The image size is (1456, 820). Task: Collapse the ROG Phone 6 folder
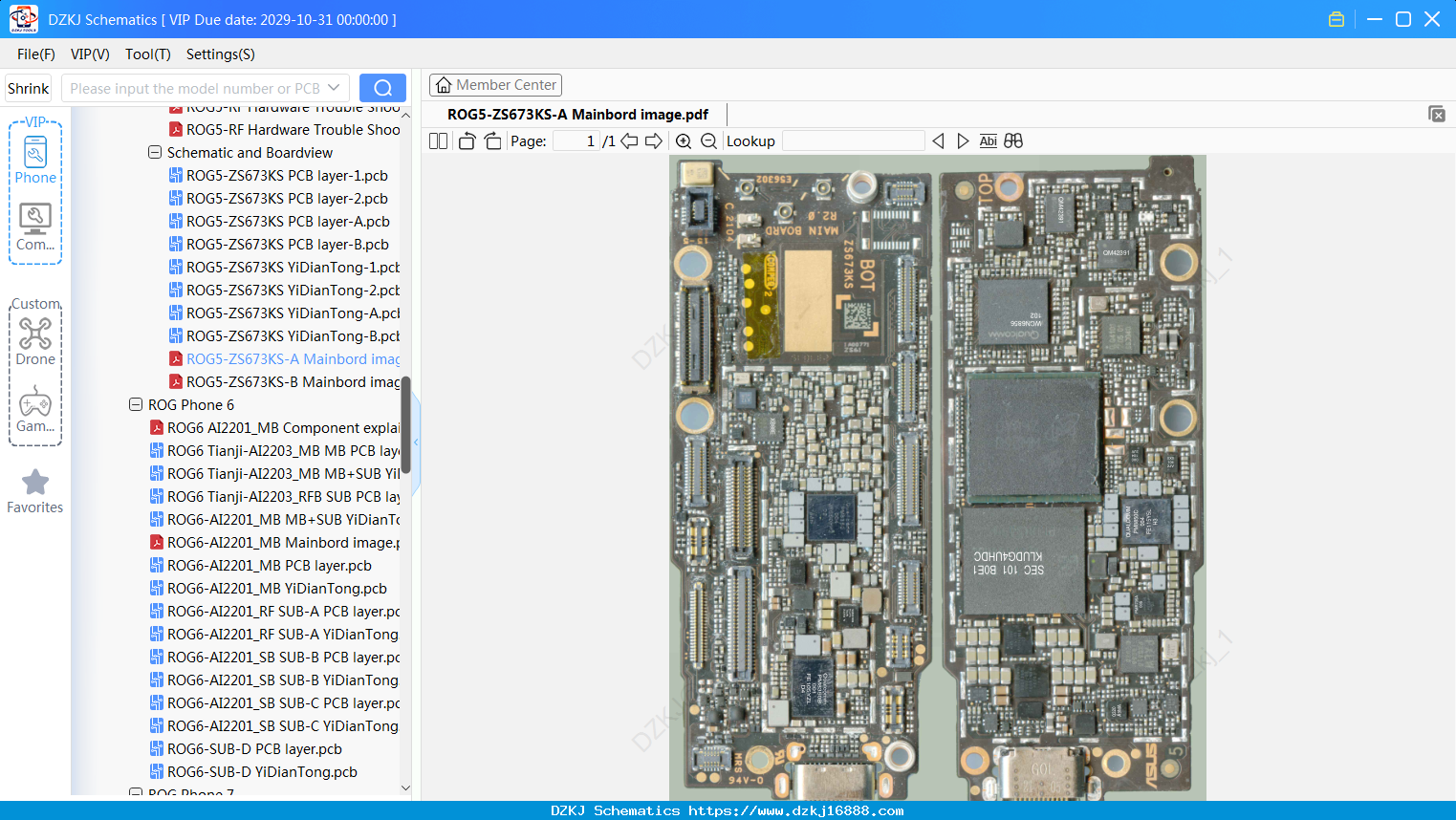point(136,405)
